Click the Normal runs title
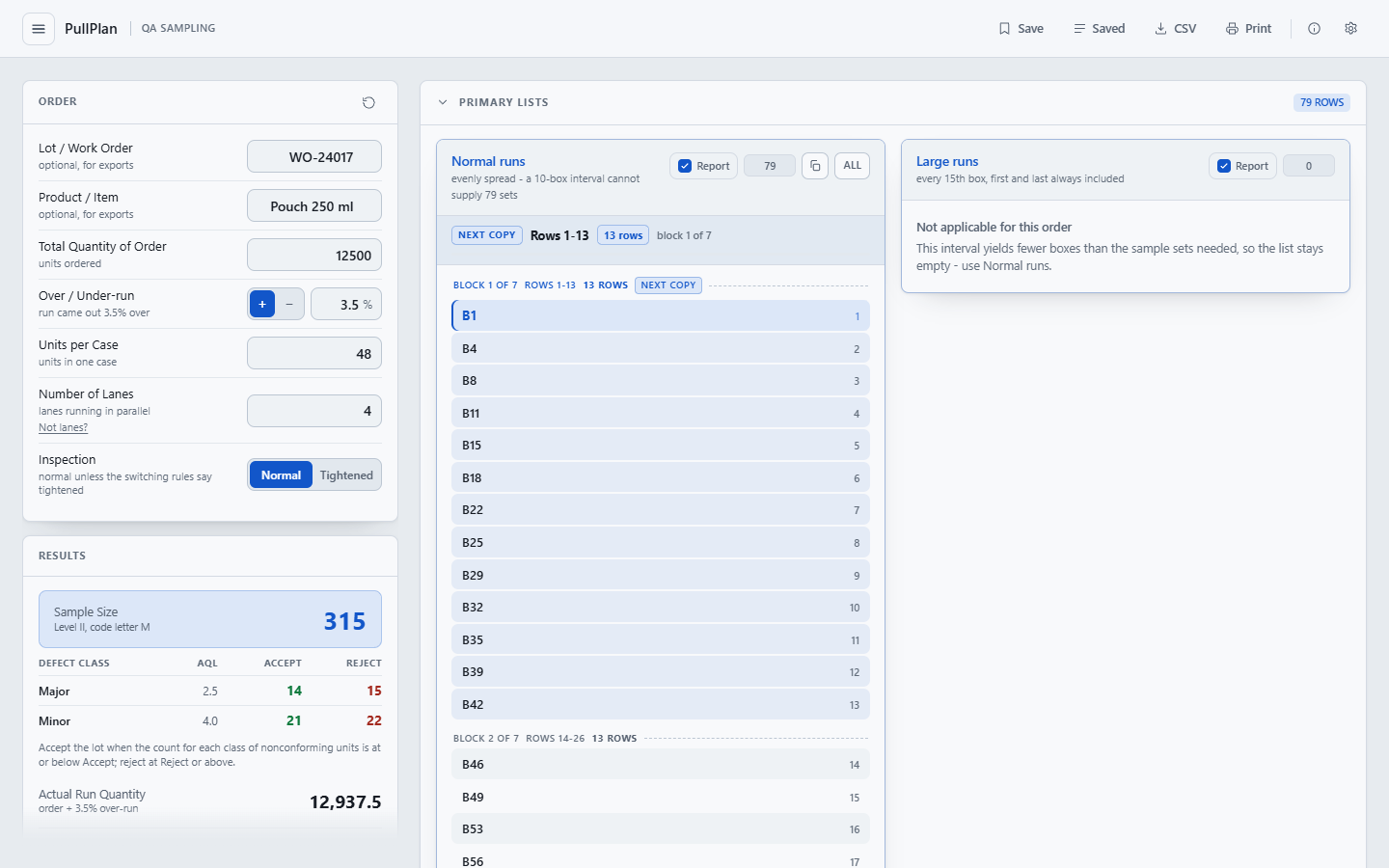This screenshot has width=1389, height=868. coord(488,161)
